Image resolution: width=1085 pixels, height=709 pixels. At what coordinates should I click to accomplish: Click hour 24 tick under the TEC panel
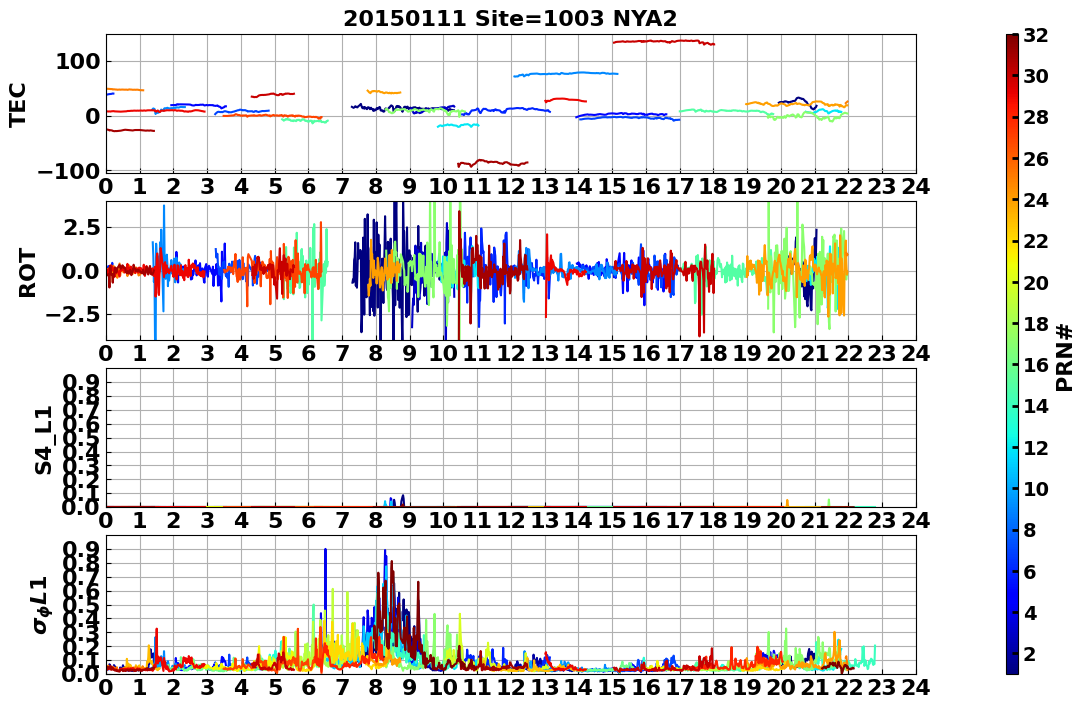pos(915,187)
